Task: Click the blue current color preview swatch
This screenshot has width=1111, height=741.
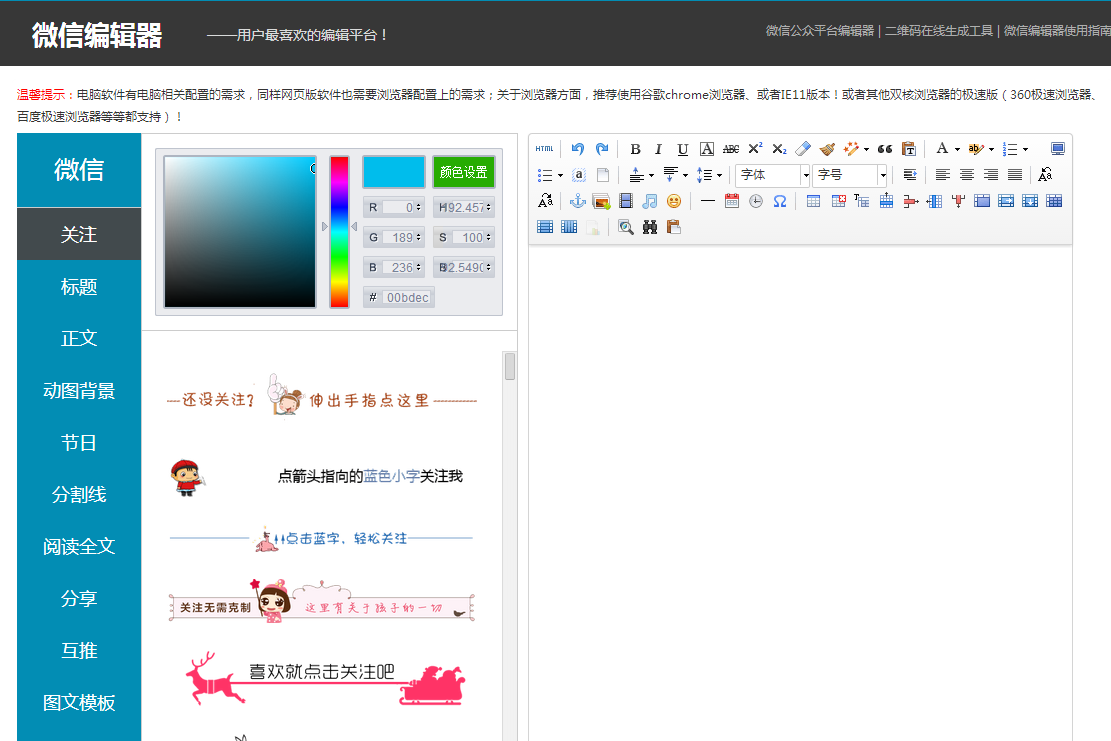Action: (394, 172)
